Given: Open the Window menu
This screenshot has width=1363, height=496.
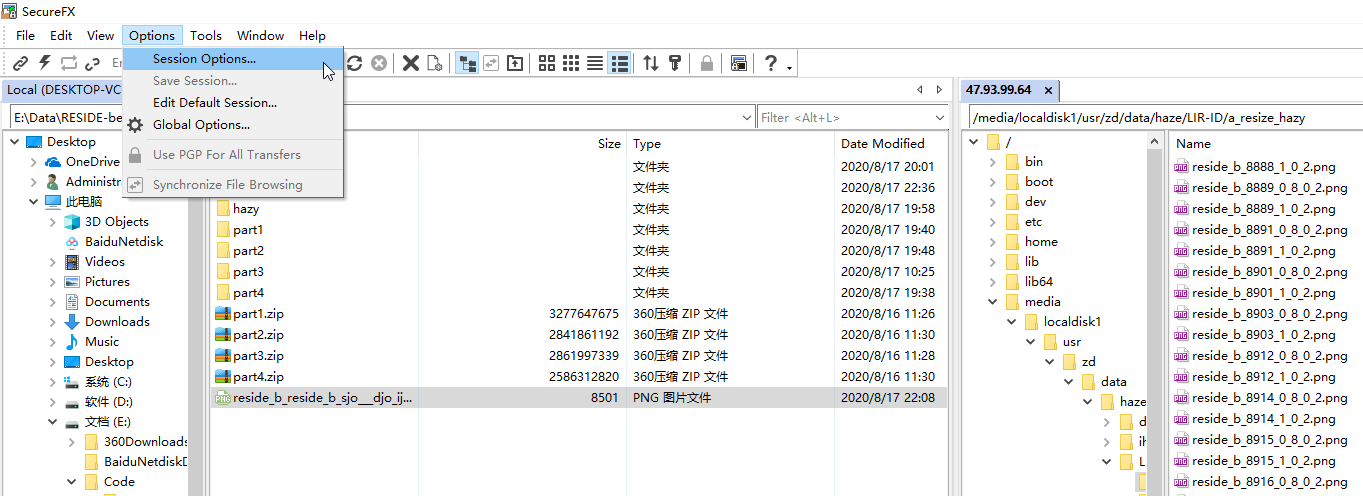Looking at the screenshot, I should tap(260, 35).
